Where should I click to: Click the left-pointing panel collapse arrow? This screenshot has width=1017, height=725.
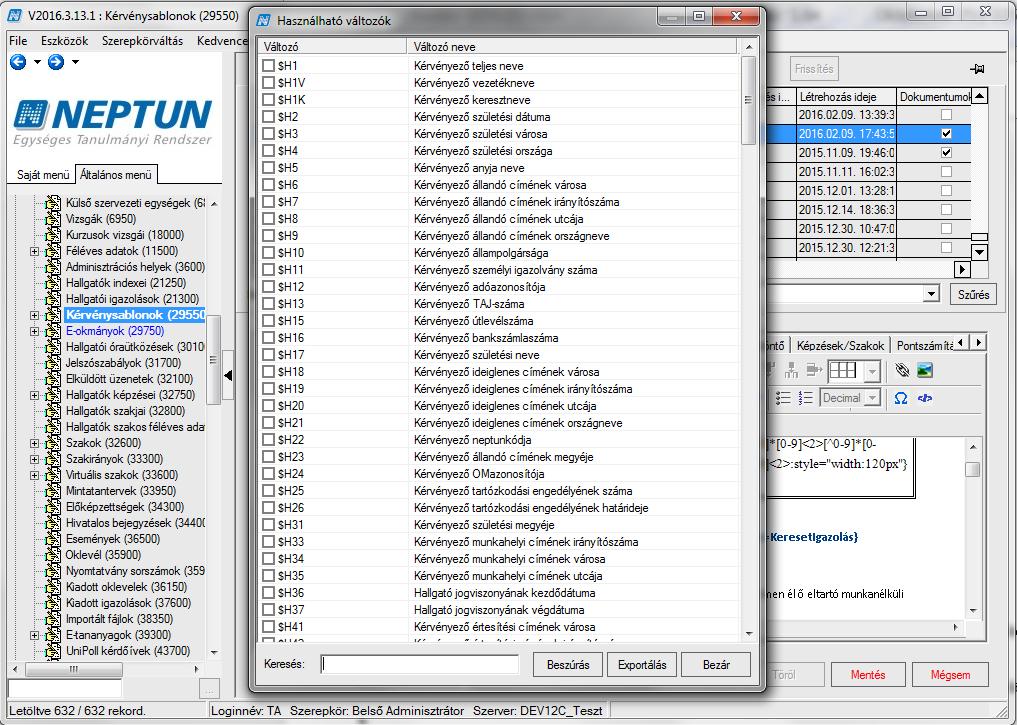click(x=228, y=375)
